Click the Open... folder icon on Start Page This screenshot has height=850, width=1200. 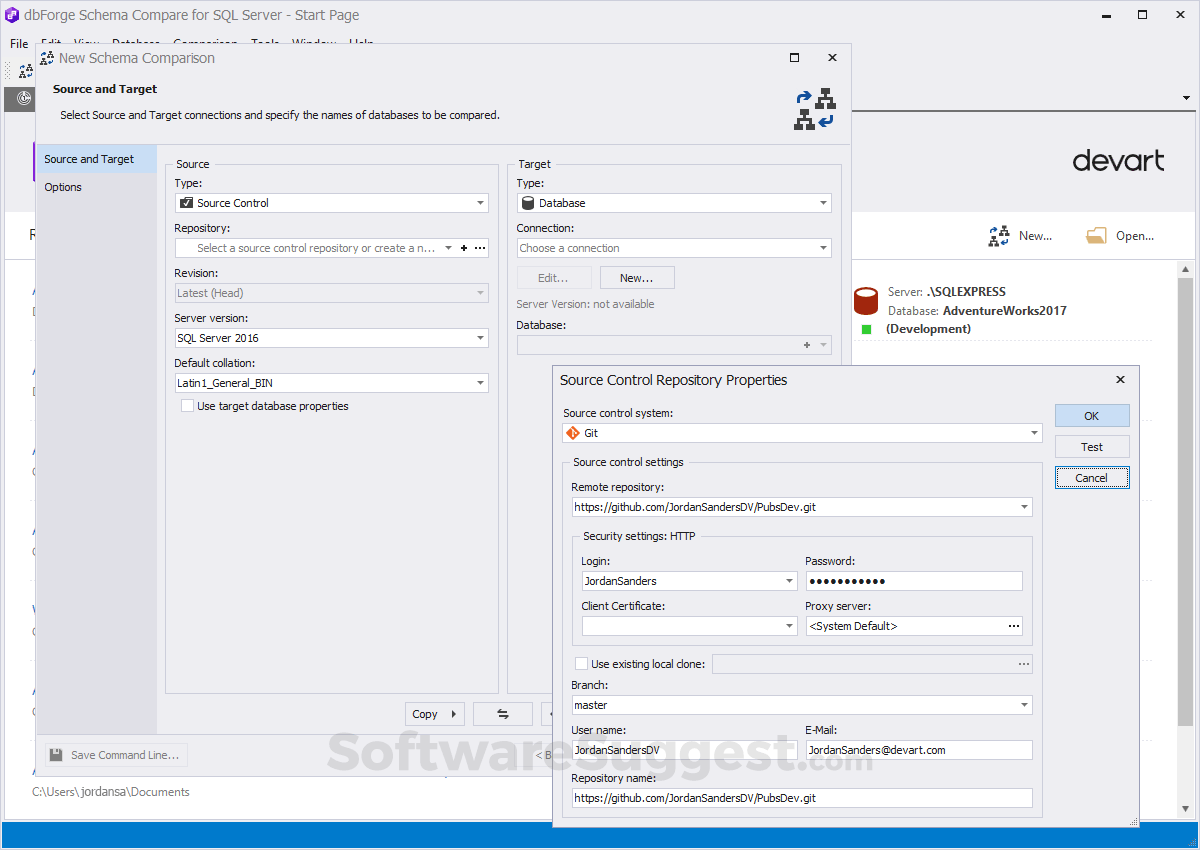click(1097, 236)
